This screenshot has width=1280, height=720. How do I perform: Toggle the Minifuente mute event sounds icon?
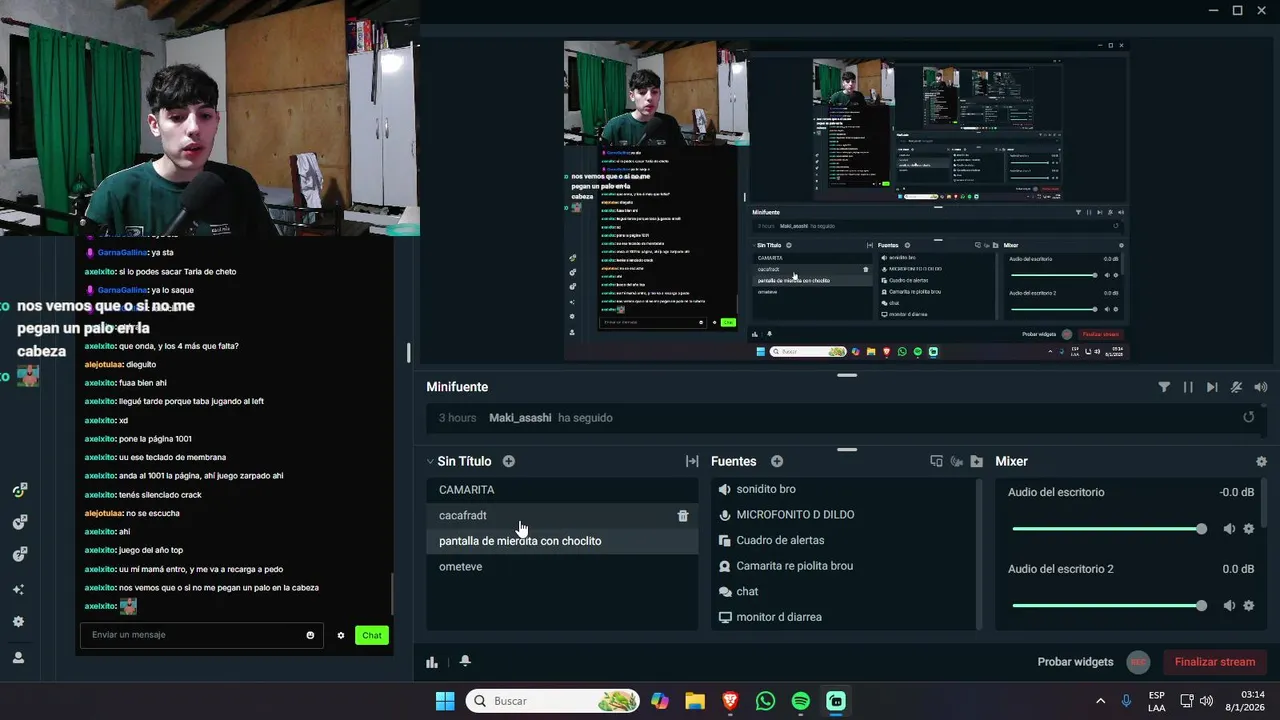coord(1236,387)
